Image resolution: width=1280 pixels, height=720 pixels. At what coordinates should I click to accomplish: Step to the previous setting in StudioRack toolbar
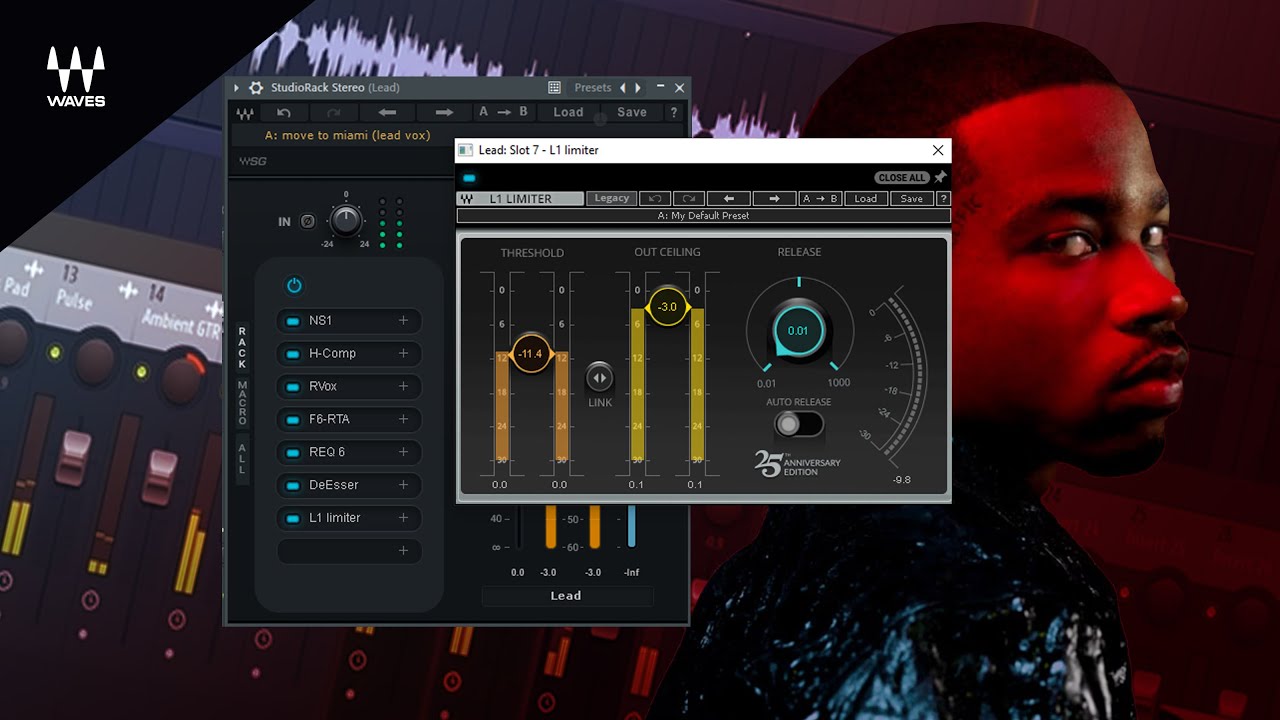point(387,113)
